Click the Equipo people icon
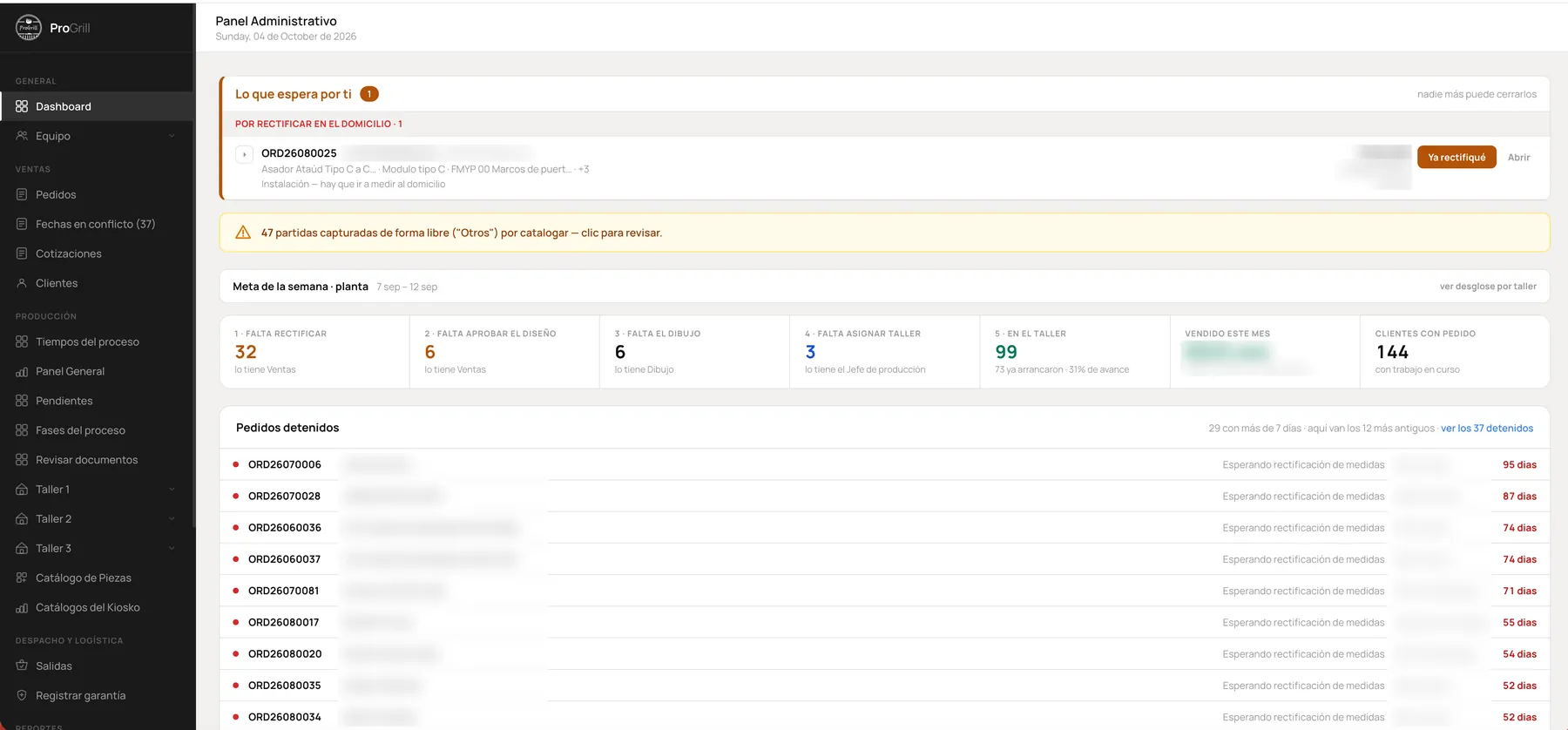Viewport: 1568px width, 730px height. (22, 136)
